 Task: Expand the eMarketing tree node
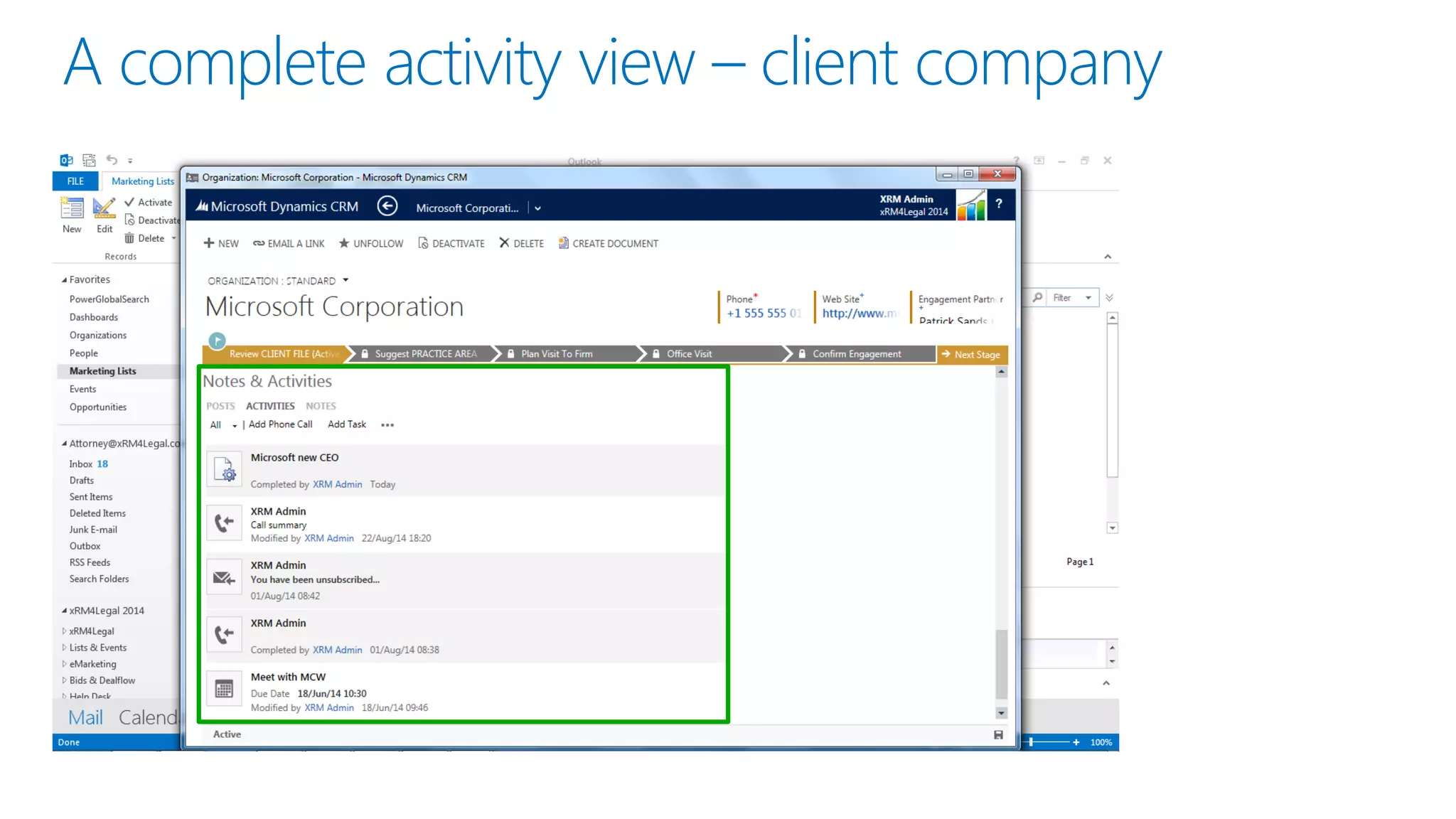point(64,664)
